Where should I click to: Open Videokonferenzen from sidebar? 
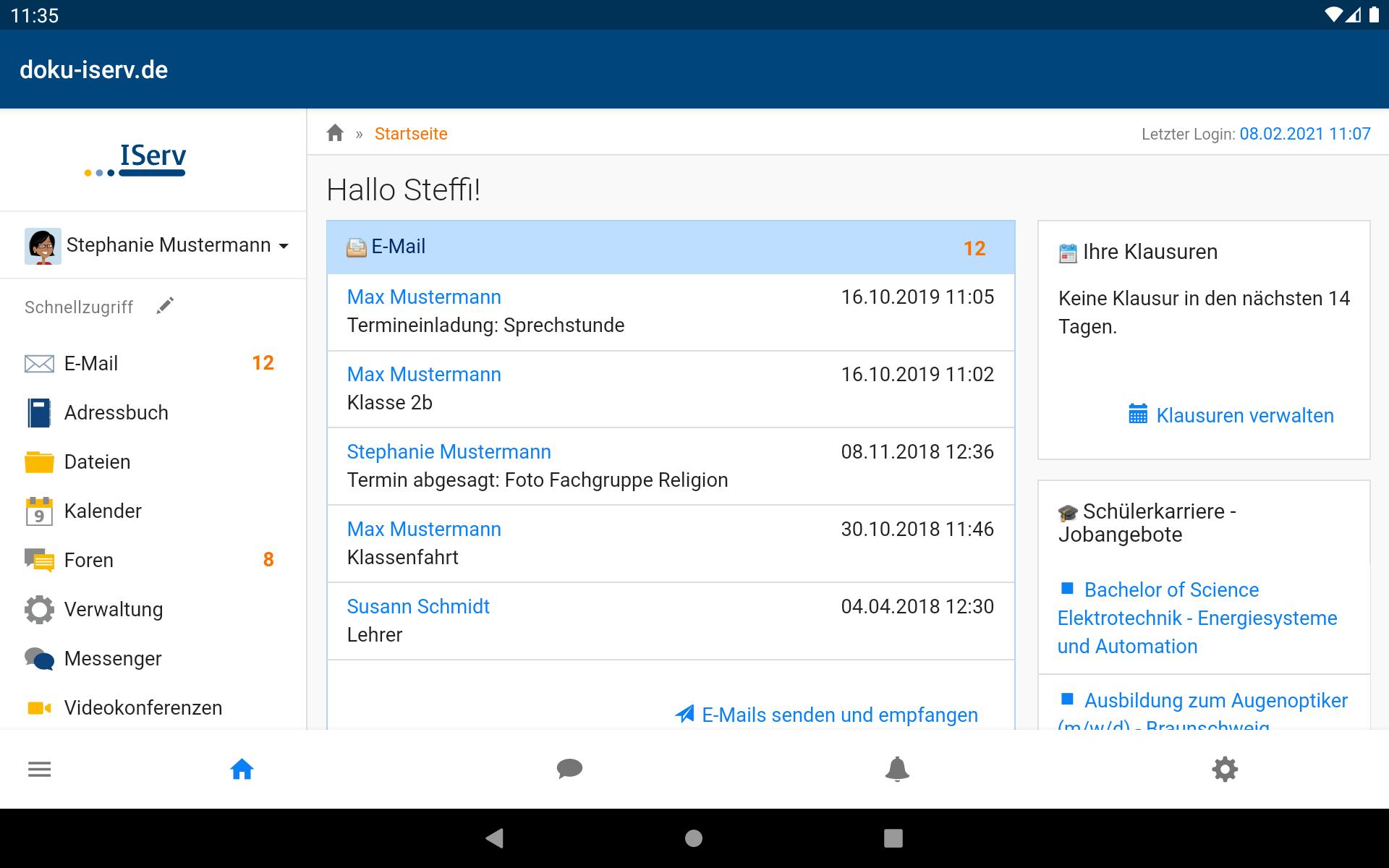tap(143, 708)
